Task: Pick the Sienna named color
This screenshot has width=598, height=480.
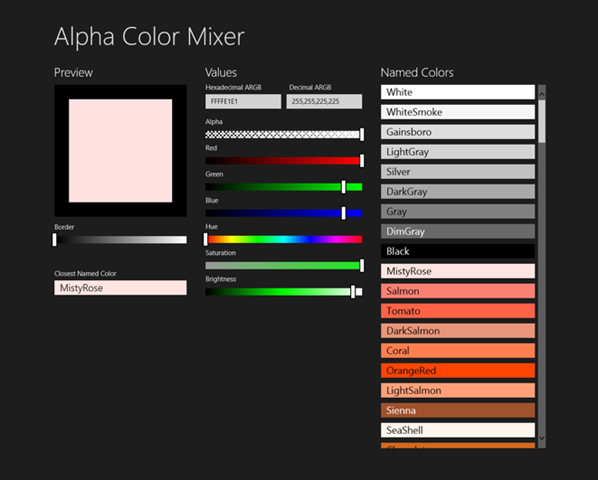Action: (x=458, y=410)
